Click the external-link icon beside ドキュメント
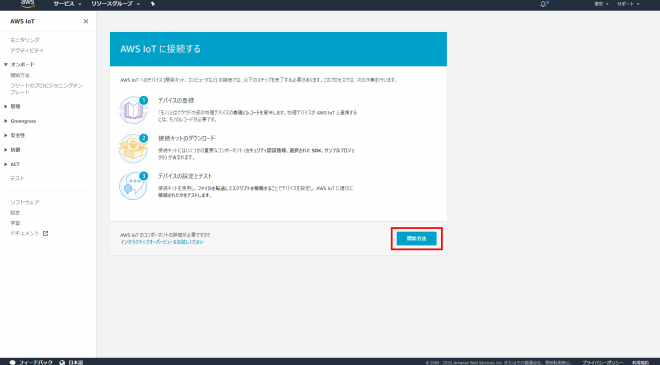Image resolution: width=660 pixels, height=365 pixels. (45, 233)
